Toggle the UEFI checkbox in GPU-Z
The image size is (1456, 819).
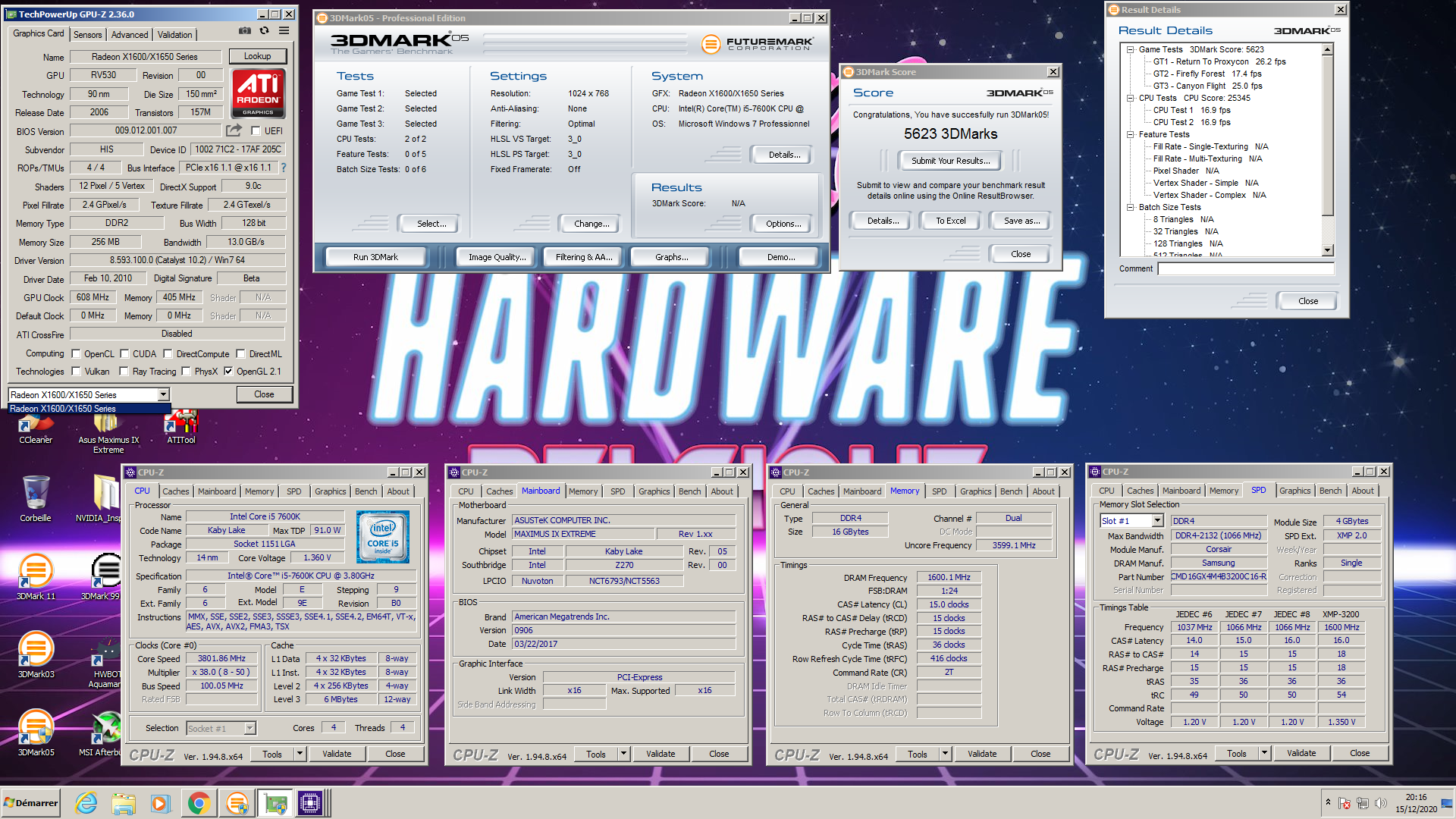[x=256, y=130]
